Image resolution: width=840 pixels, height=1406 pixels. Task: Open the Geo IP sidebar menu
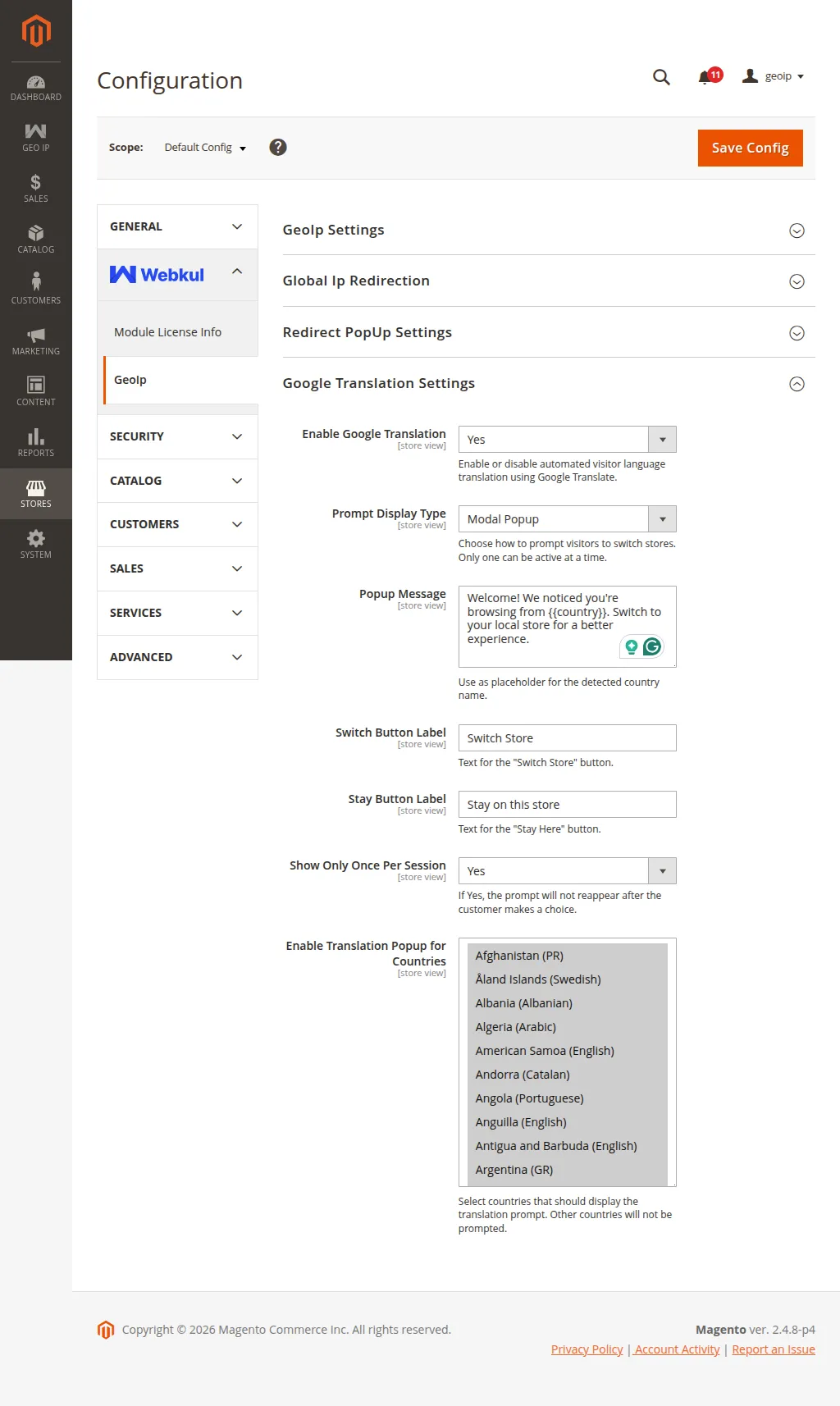click(x=36, y=138)
